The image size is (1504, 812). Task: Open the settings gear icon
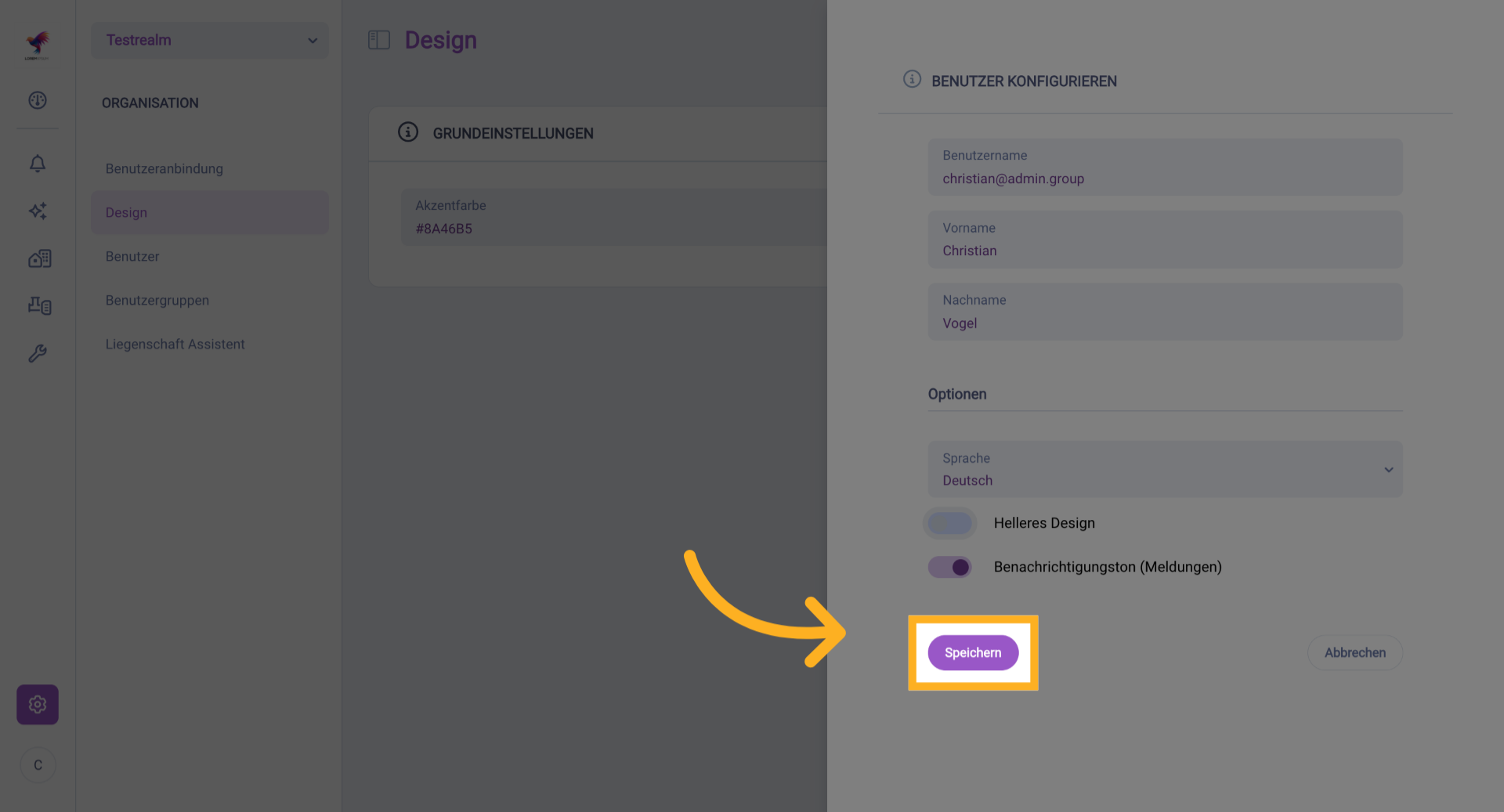click(38, 705)
